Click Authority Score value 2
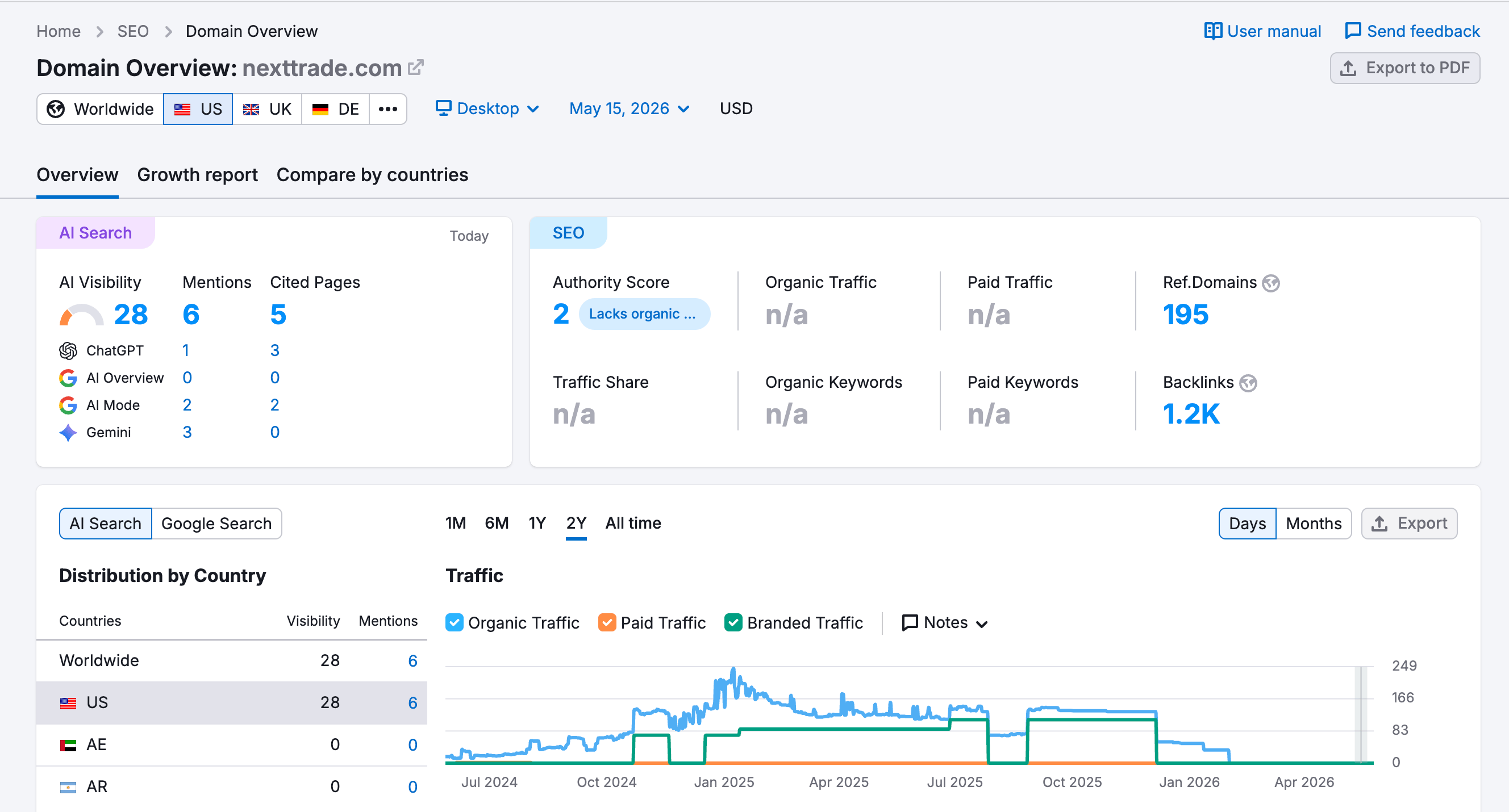This screenshot has height=812, width=1509. click(561, 315)
